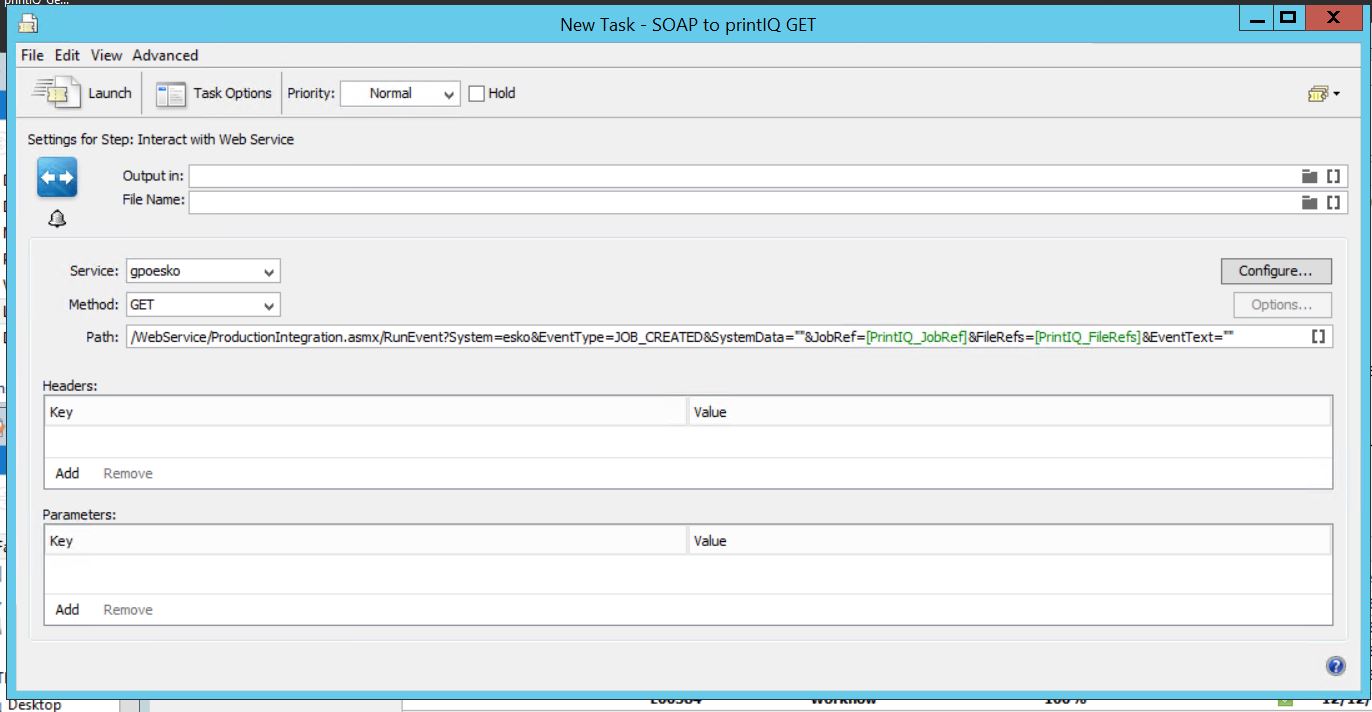Viewport: 1372px width, 712px height.
Task: Insert SmartName brackets for File Name
Action: pos(1333,202)
